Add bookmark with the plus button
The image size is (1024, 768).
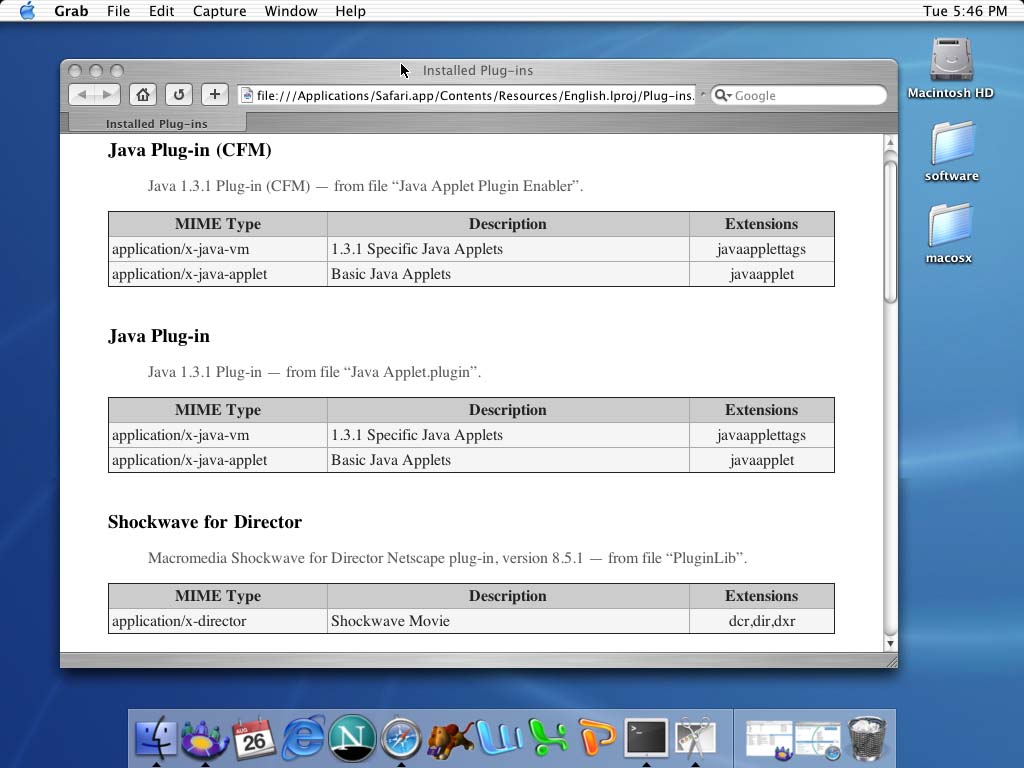[214, 95]
